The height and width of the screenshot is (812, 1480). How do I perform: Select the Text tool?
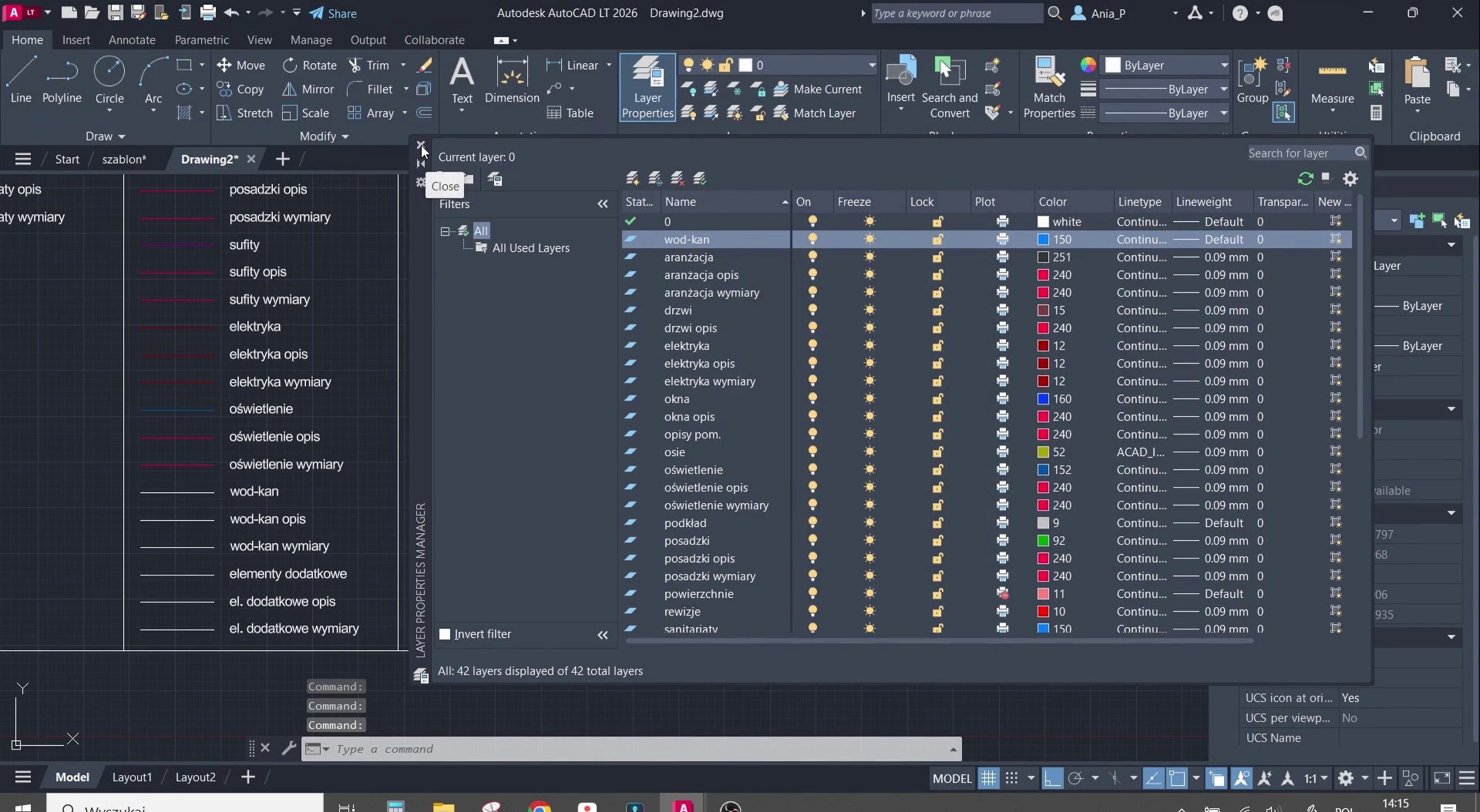[462, 80]
